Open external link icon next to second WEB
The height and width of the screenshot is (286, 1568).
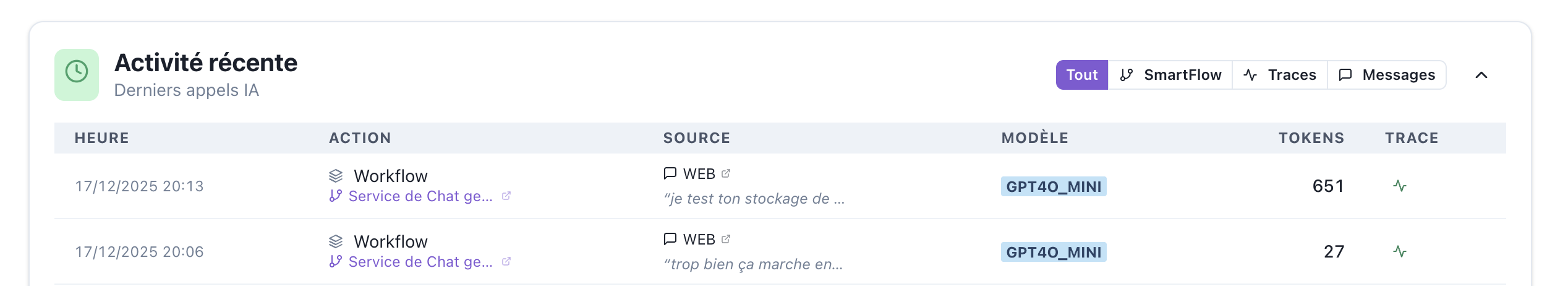726,240
